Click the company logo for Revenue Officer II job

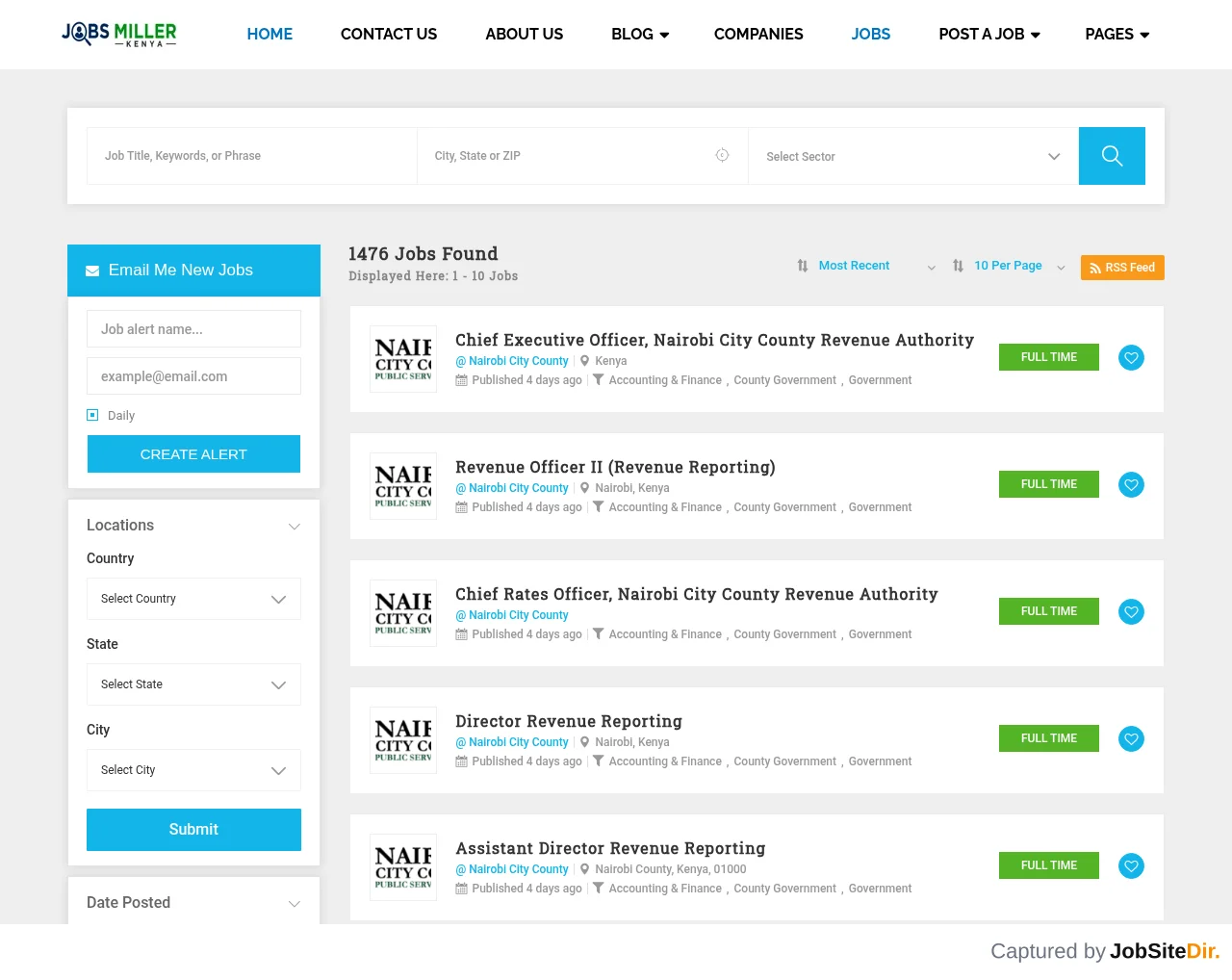click(x=403, y=486)
